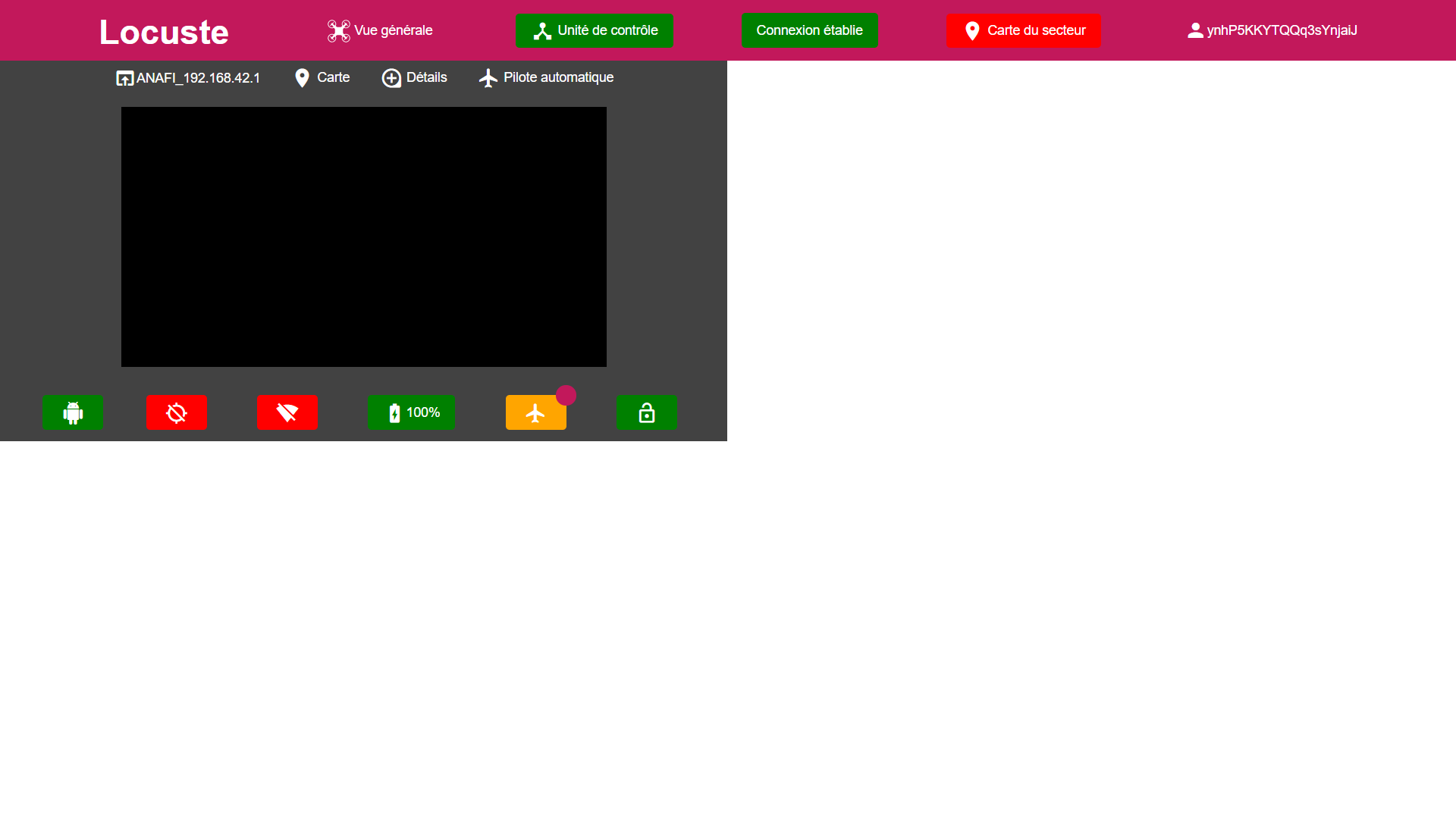
Task: Click the crimson notification dot on airplane button
Action: click(566, 395)
